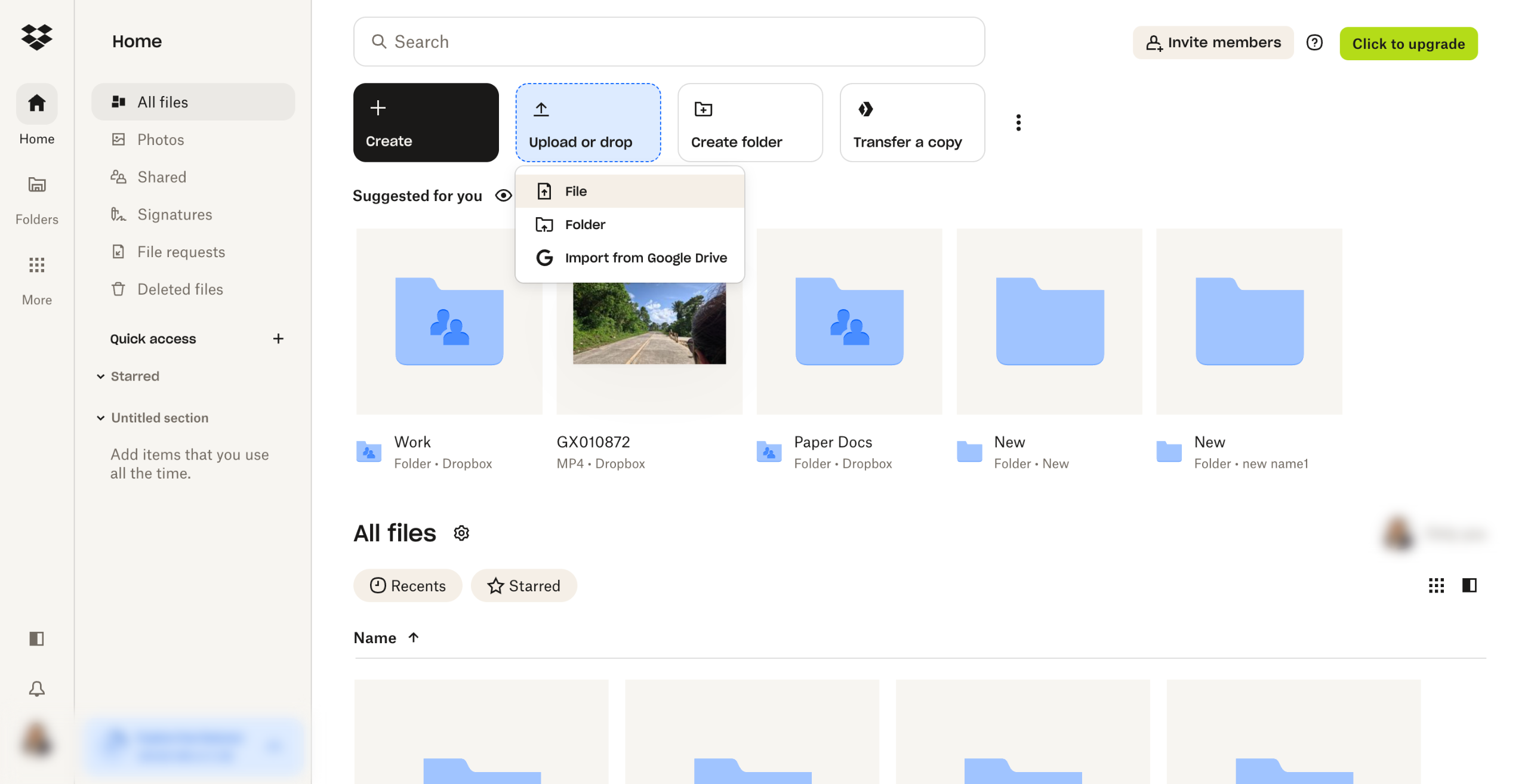Open the notifications bell icon
Image resolution: width=1528 pixels, height=784 pixels.
tap(36, 689)
